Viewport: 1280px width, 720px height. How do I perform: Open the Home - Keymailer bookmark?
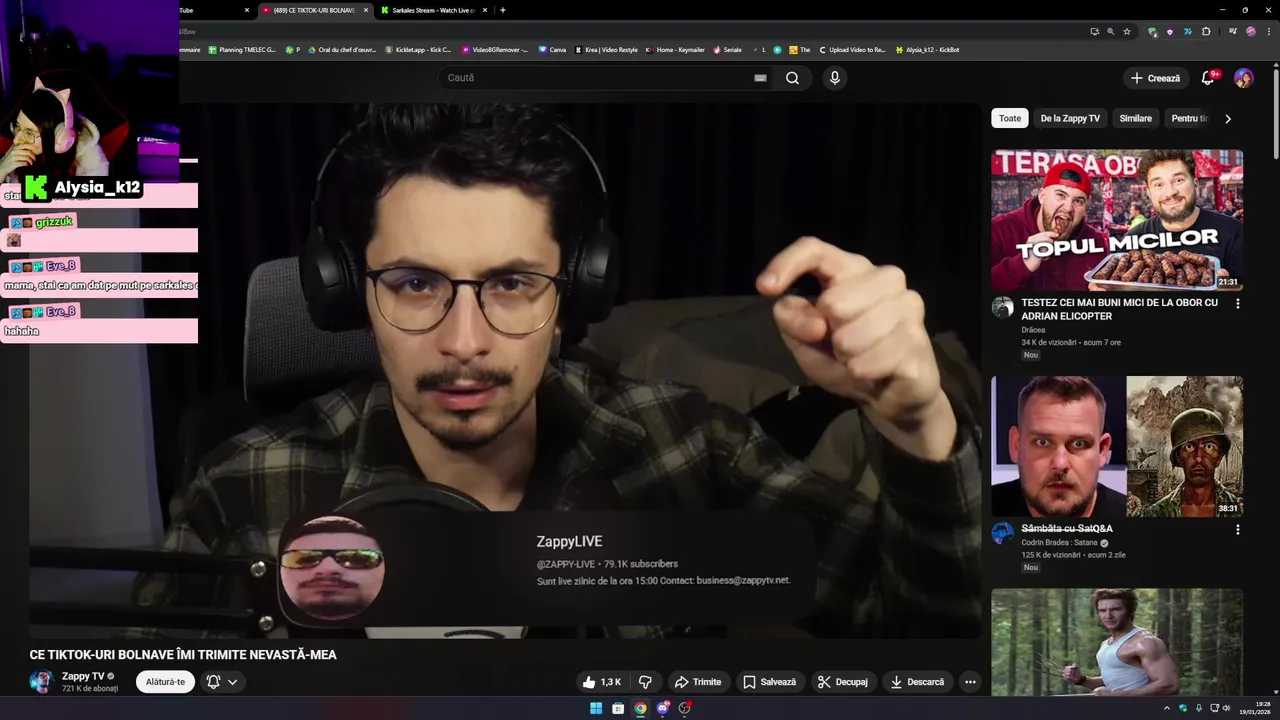click(x=675, y=49)
